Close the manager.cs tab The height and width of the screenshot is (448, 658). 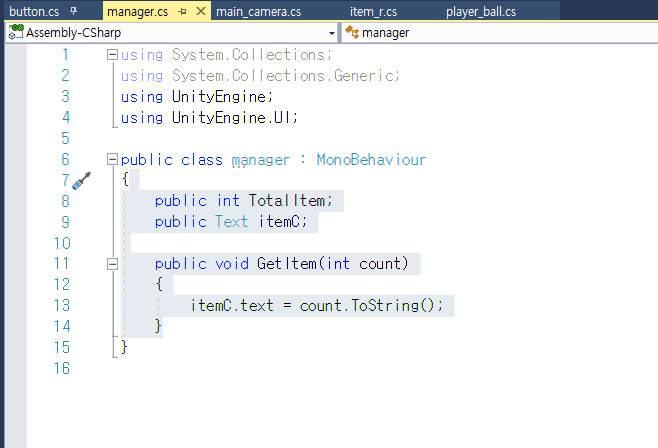tap(201, 11)
